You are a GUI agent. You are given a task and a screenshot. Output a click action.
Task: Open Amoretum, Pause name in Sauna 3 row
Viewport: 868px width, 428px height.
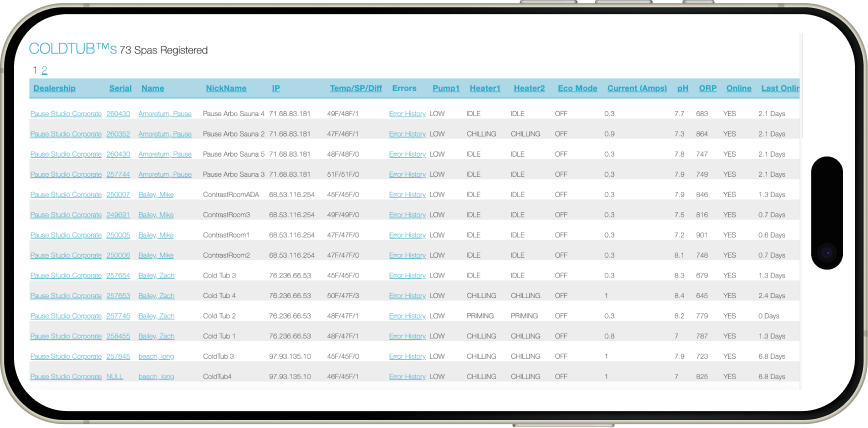coord(165,174)
